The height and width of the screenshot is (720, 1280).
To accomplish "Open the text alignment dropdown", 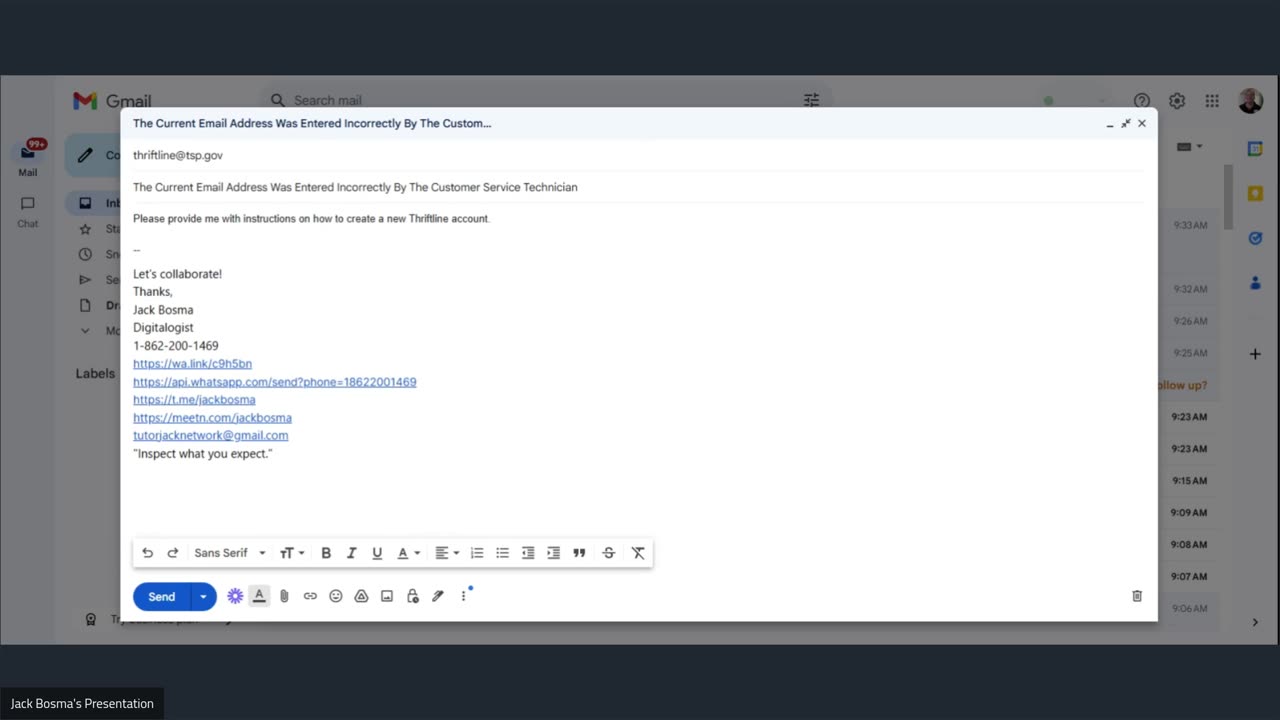I will (447, 553).
